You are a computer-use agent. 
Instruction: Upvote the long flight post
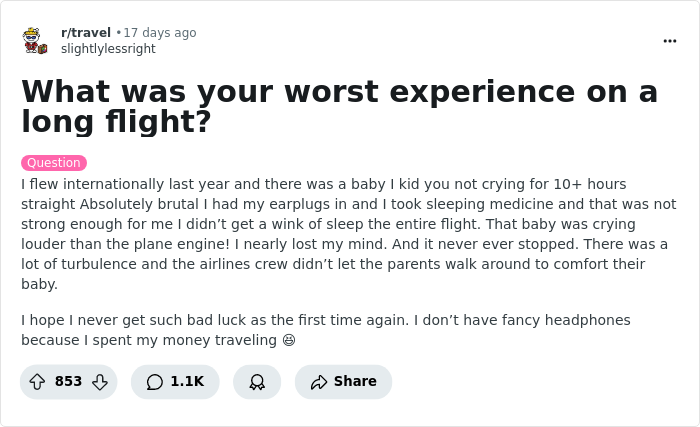37,382
